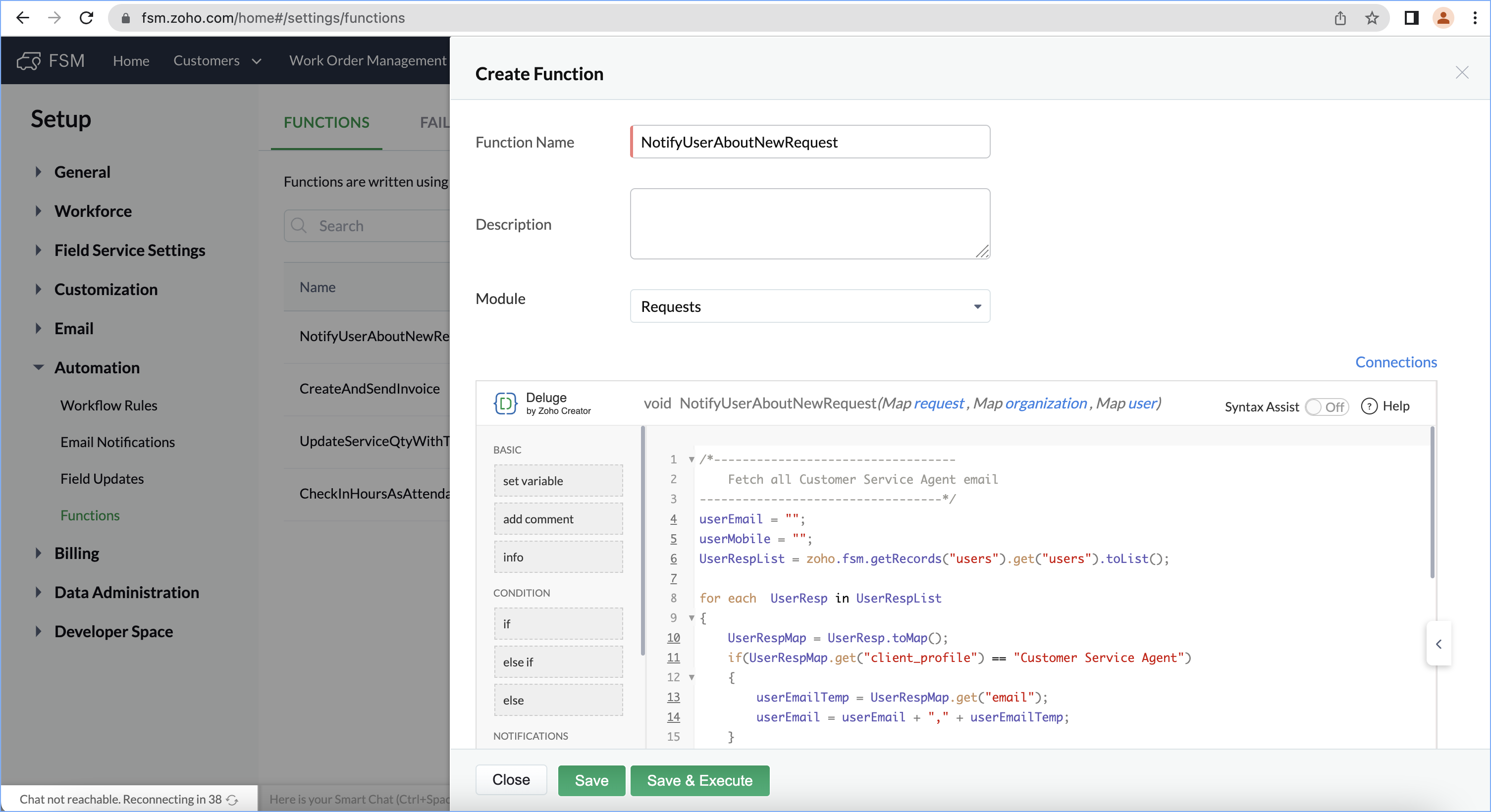Open Chrome profile avatar icon
The height and width of the screenshot is (812, 1491).
1443,18
